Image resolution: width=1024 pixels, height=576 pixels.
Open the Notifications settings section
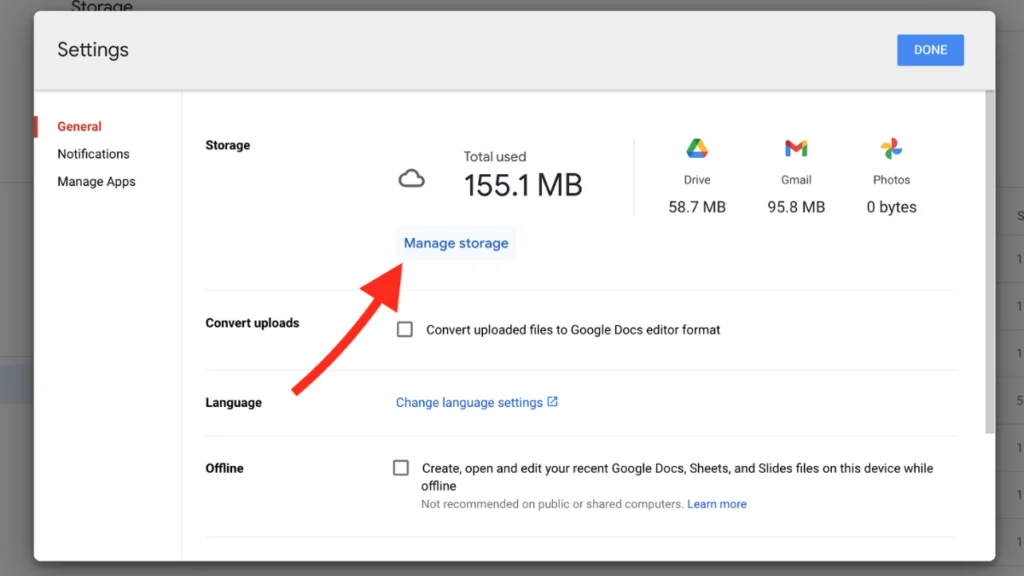click(93, 153)
